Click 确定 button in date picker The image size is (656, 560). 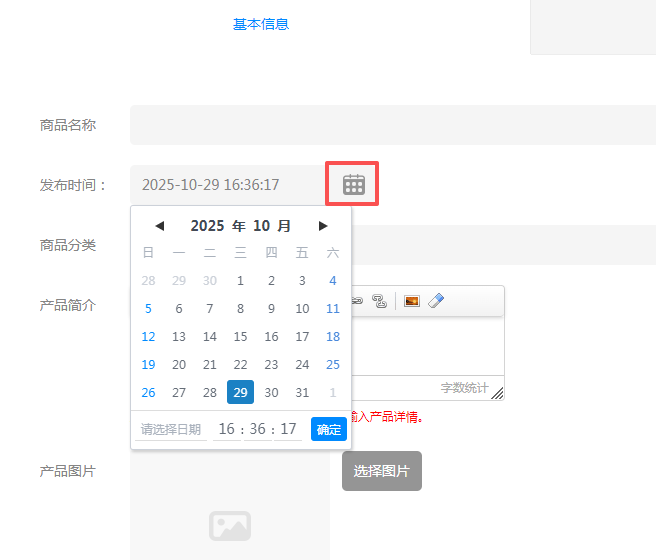328,429
